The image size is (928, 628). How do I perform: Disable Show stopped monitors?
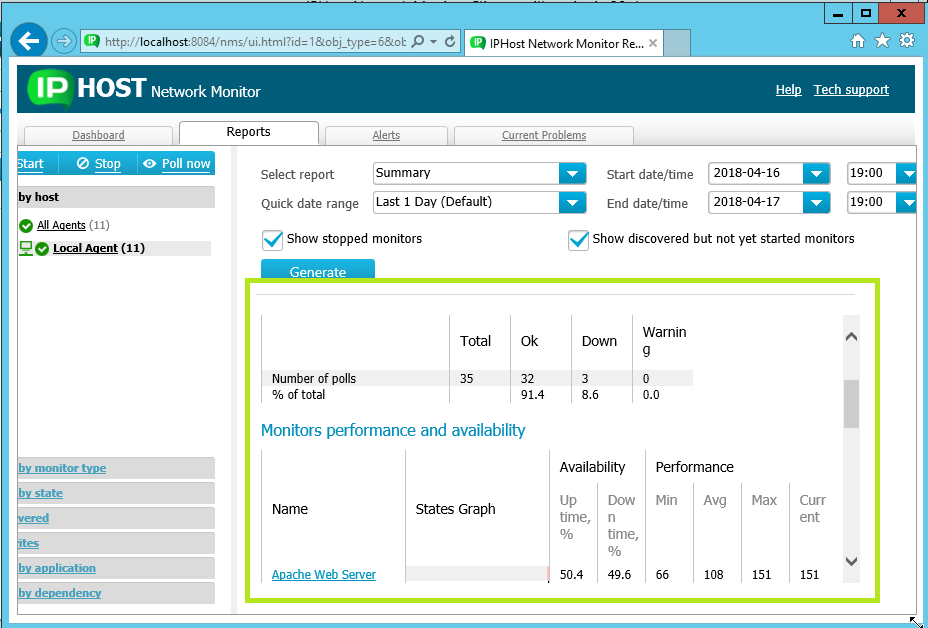pyautogui.click(x=273, y=240)
